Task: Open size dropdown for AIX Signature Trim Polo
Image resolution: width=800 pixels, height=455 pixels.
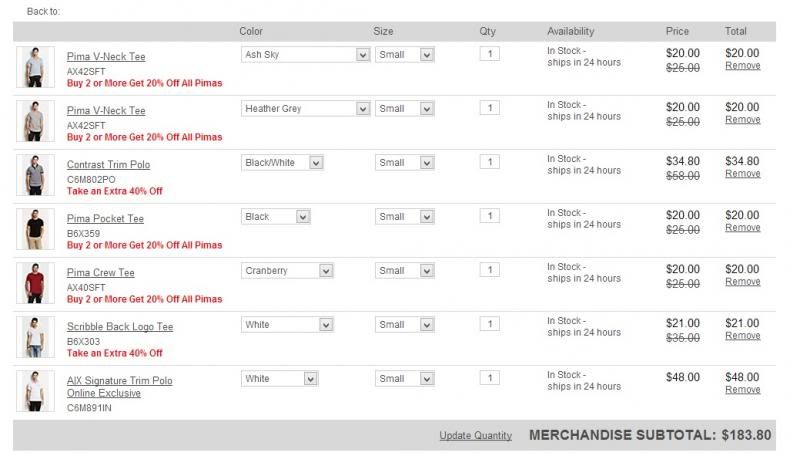Action: tap(404, 379)
